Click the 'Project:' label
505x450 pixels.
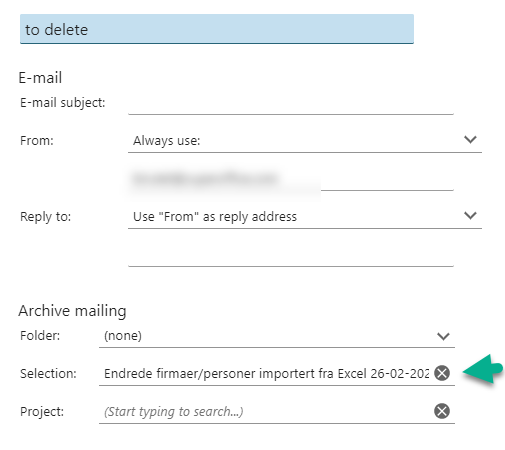42,411
